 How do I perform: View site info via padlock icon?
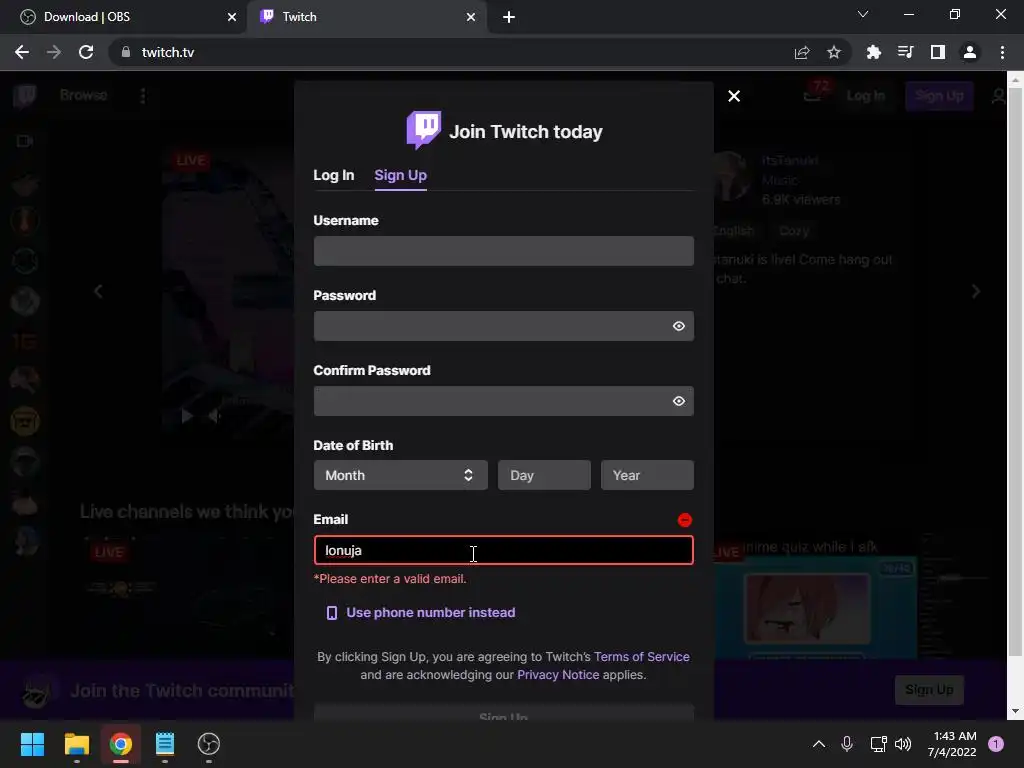click(x=126, y=52)
